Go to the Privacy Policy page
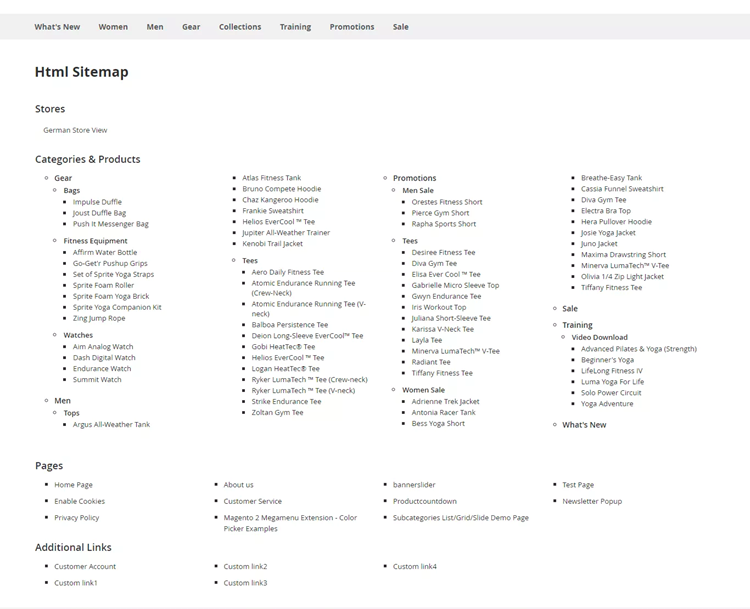The image size is (750, 609). [77, 518]
